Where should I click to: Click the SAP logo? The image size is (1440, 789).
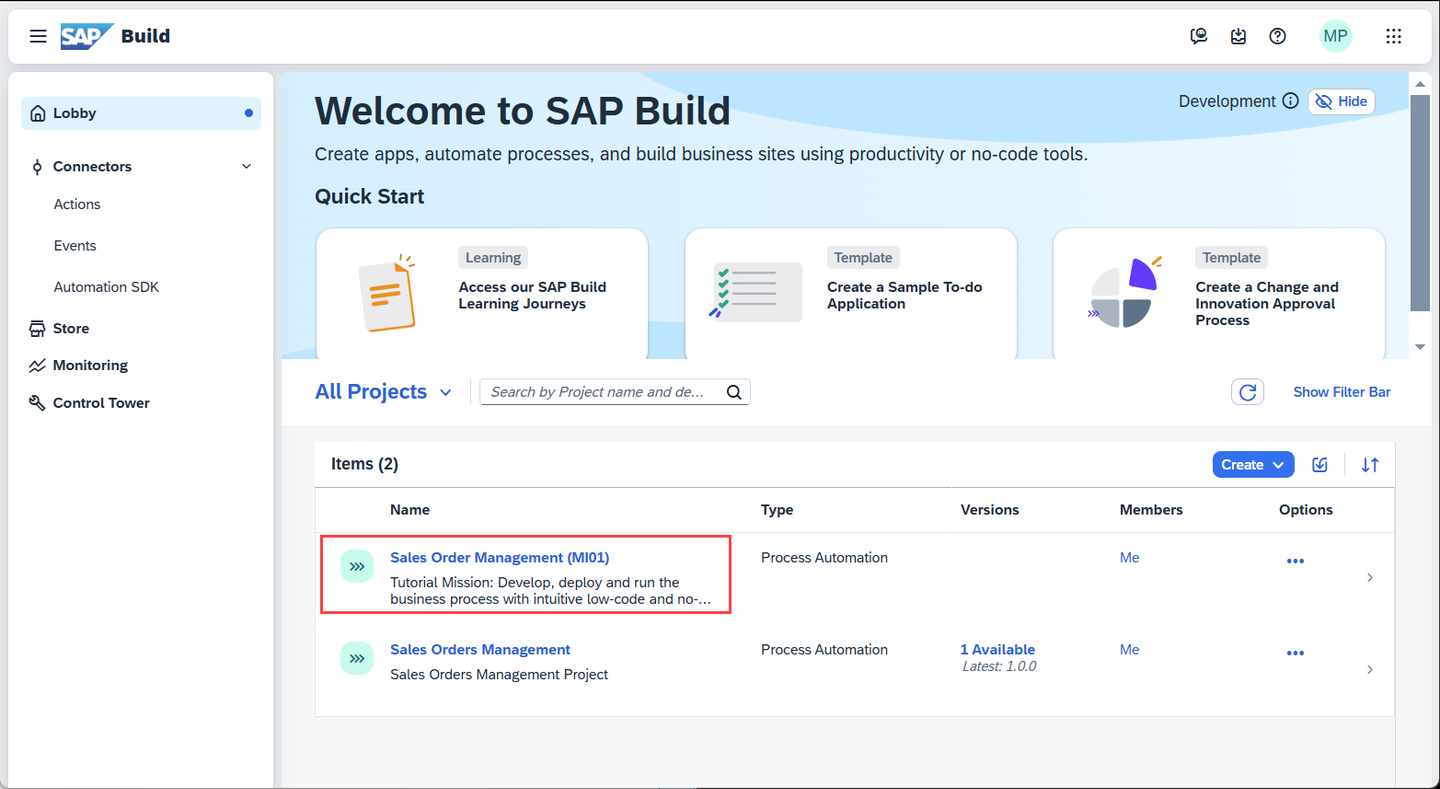(86, 36)
